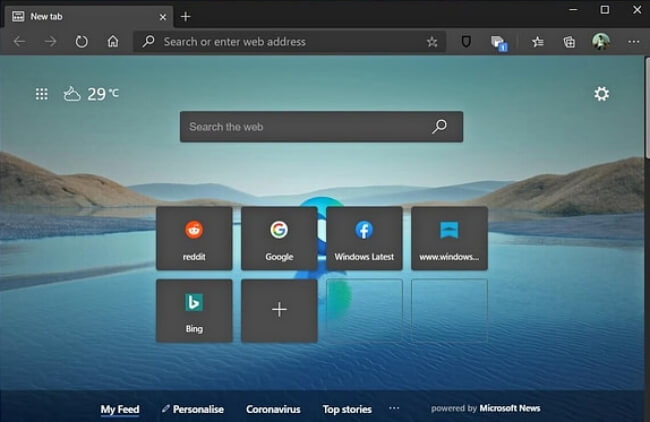Focus the address bar field
The image size is (650, 422).
(x=289, y=41)
